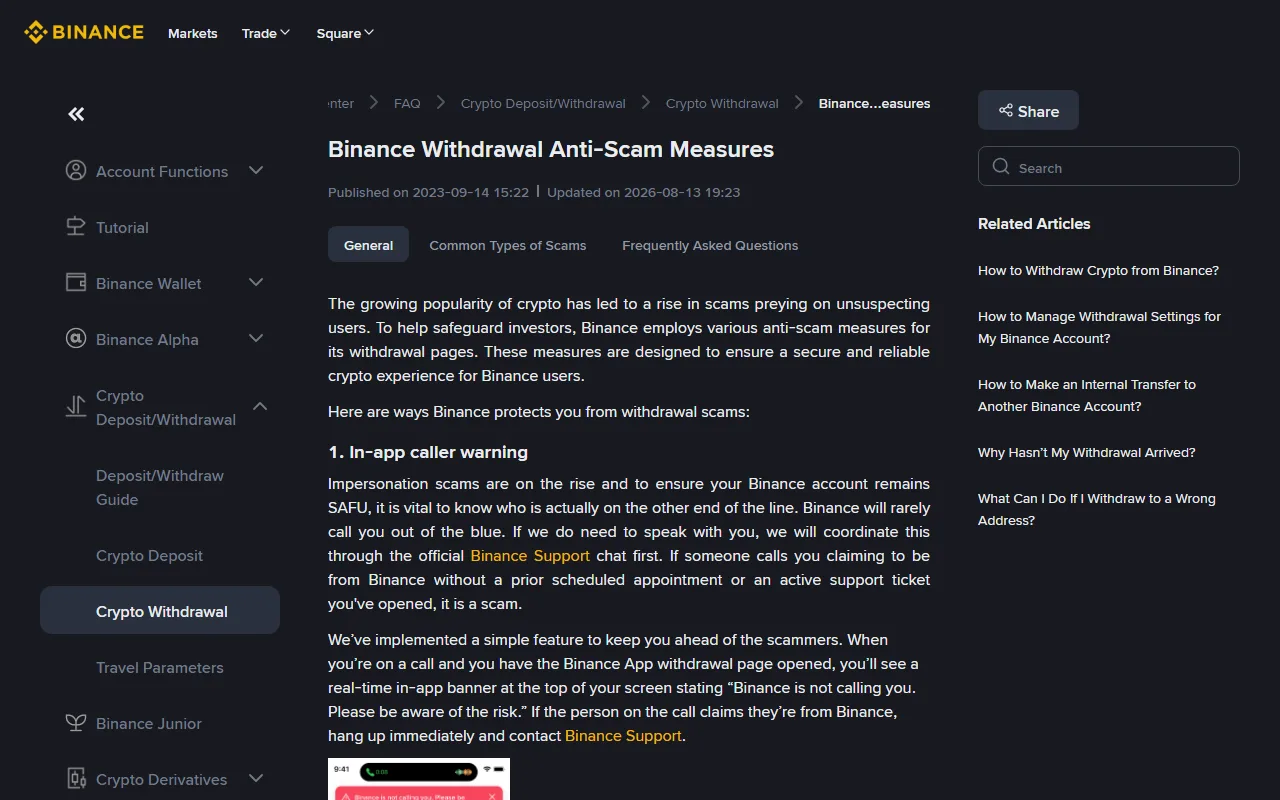Switch to Frequently Asked Questions tab
The image size is (1280, 800).
(710, 245)
